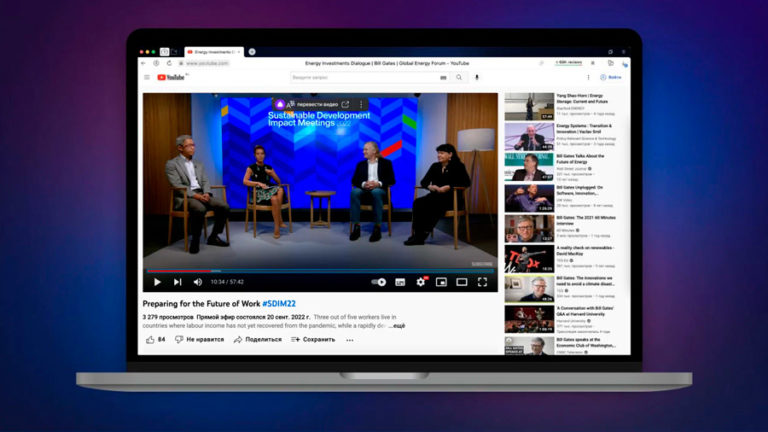Toggle the autoplay switch

(x=378, y=282)
